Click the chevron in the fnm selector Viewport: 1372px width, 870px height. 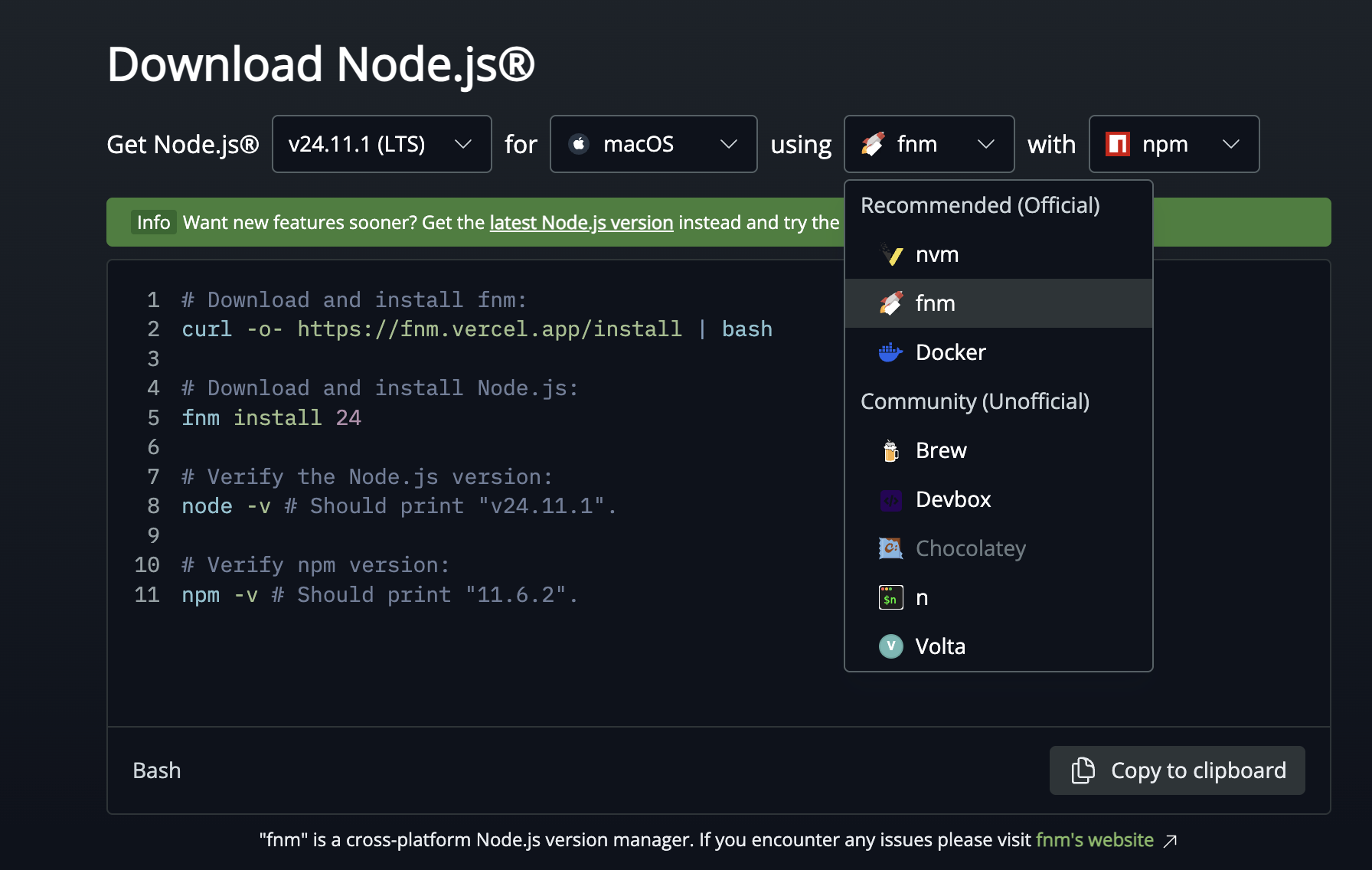click(x=986, y=144)
